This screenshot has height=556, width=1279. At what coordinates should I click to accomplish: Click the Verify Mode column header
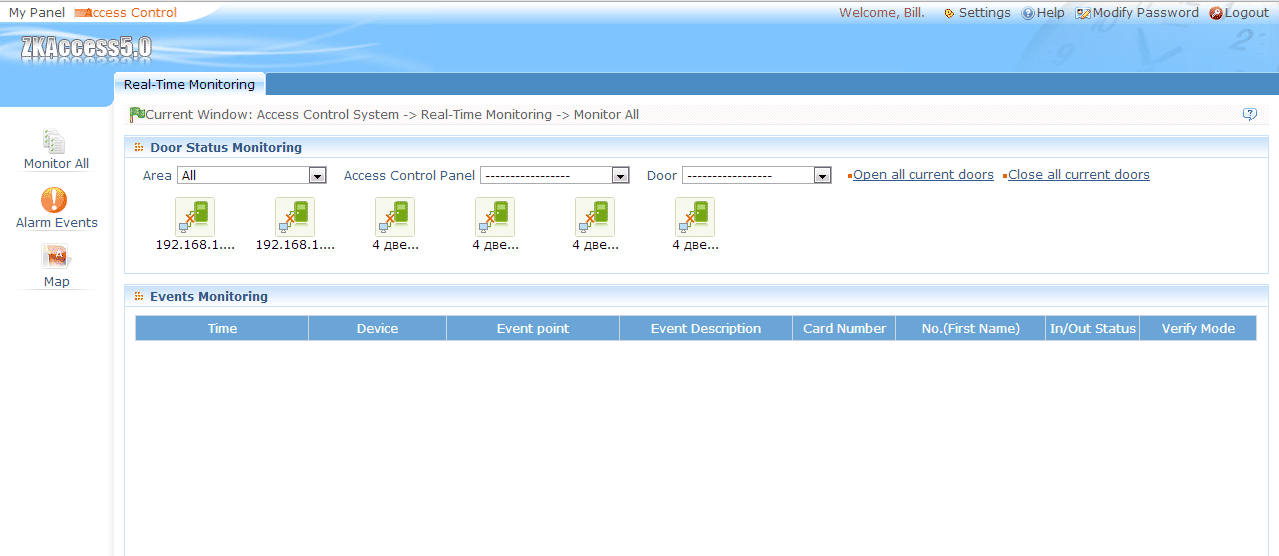(x=1198, y=328)
